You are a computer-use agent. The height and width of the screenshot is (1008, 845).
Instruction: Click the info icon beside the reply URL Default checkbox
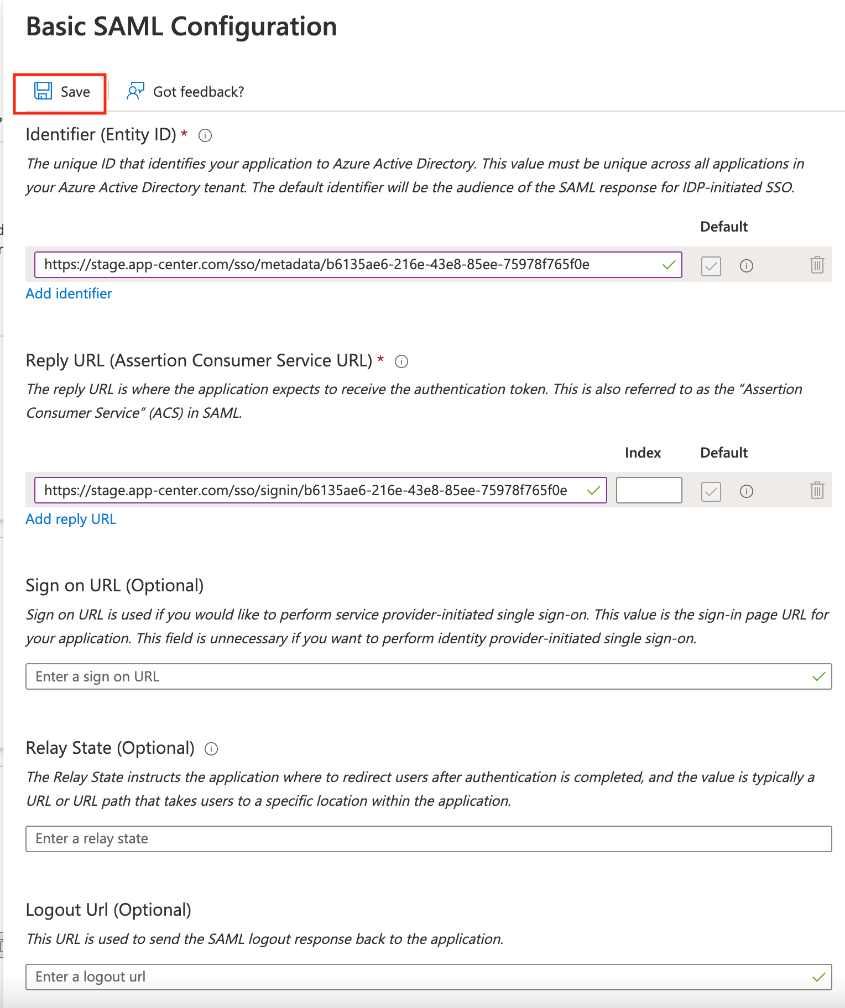pos(746,490)
